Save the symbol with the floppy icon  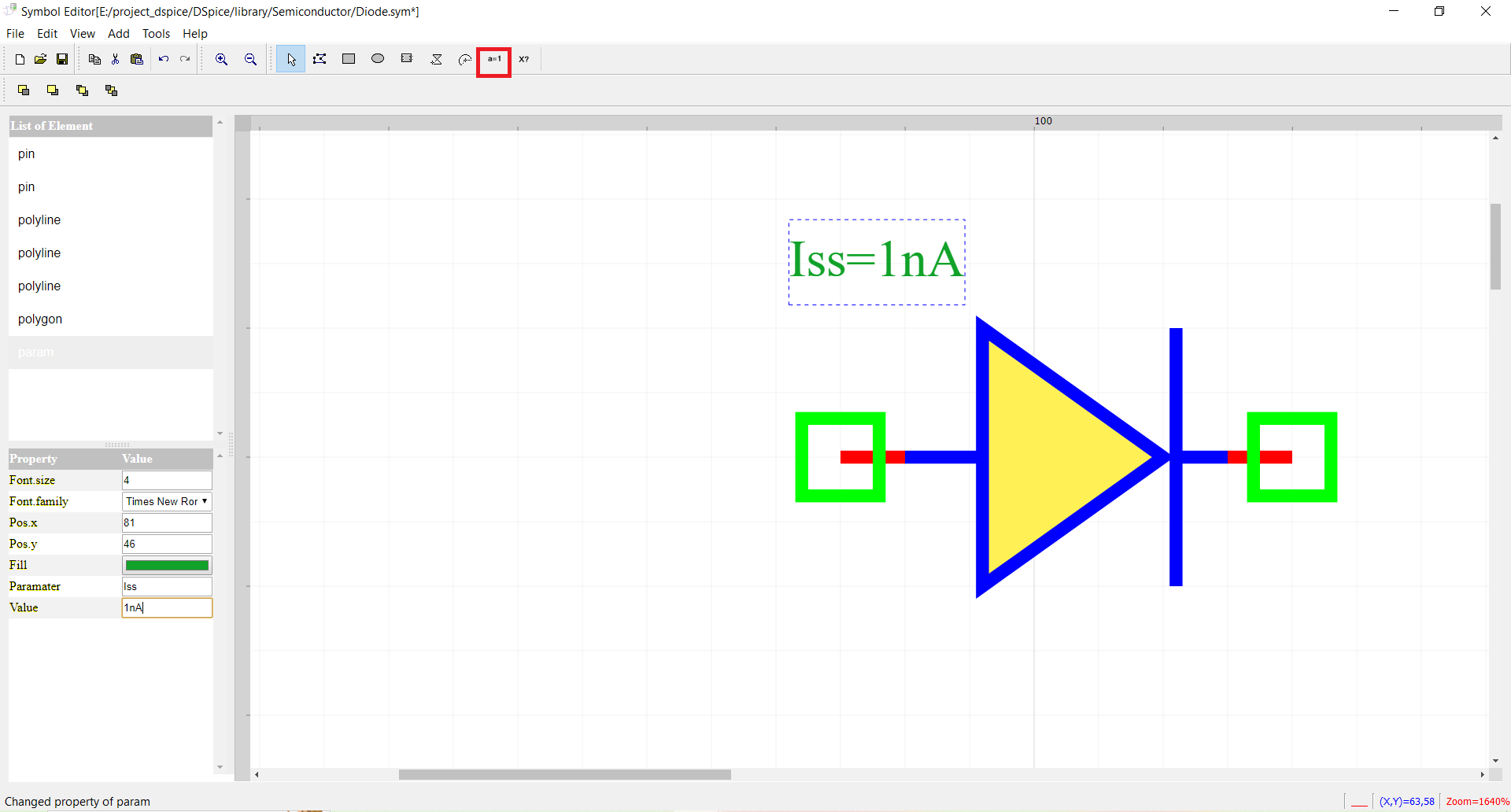point(62,59)
